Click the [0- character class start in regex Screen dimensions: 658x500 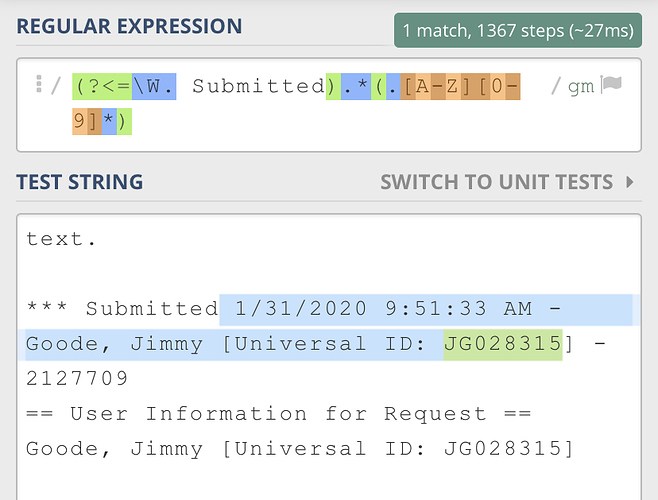point(499,86)
